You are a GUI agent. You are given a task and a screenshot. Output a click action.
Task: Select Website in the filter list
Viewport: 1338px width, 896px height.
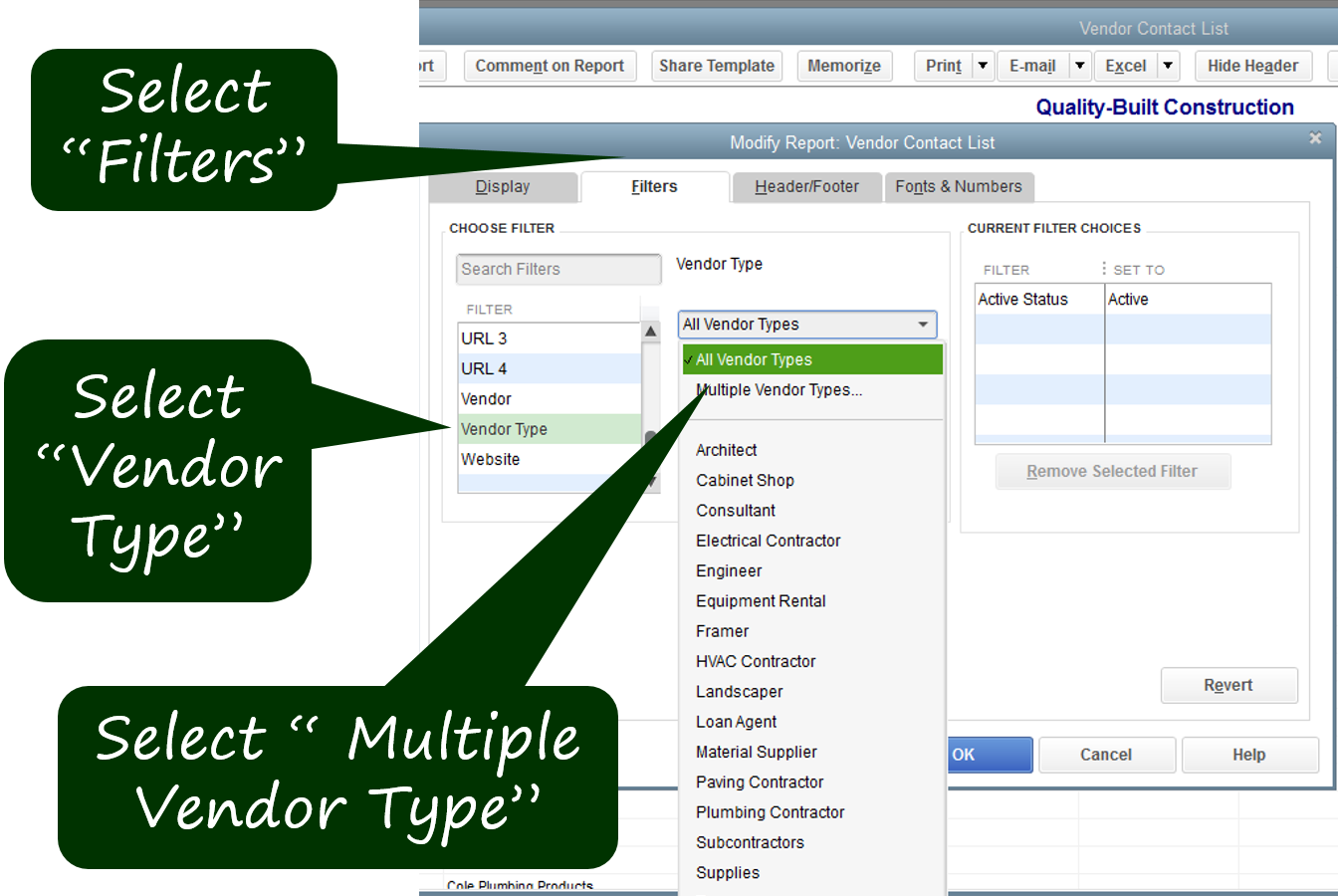point(491,460)
